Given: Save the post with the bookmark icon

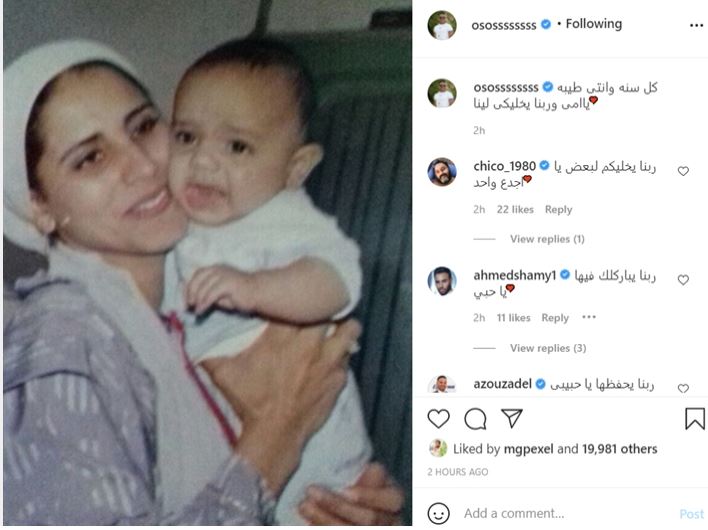Looking at the screenshot, I should pyautogui.click(x=695, y=418).
